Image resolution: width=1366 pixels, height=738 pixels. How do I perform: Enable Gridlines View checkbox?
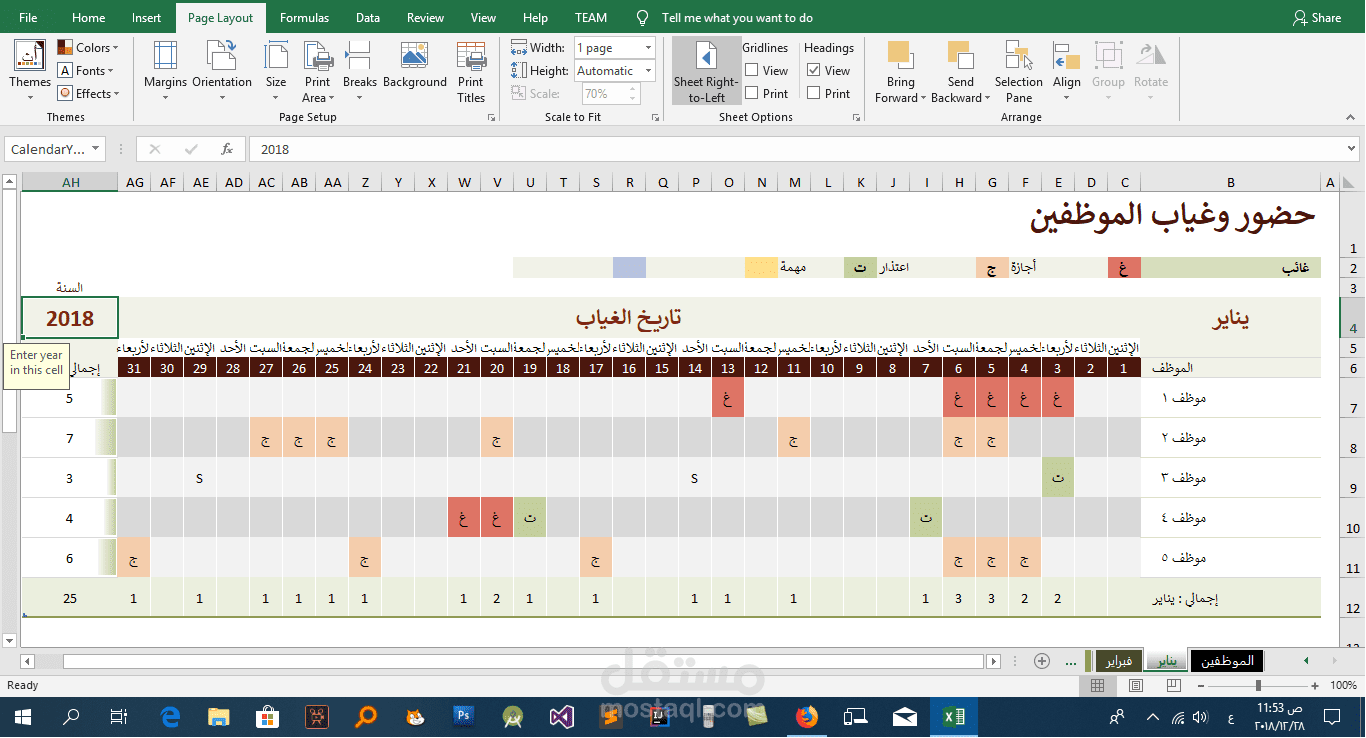[x=750, y=71]
